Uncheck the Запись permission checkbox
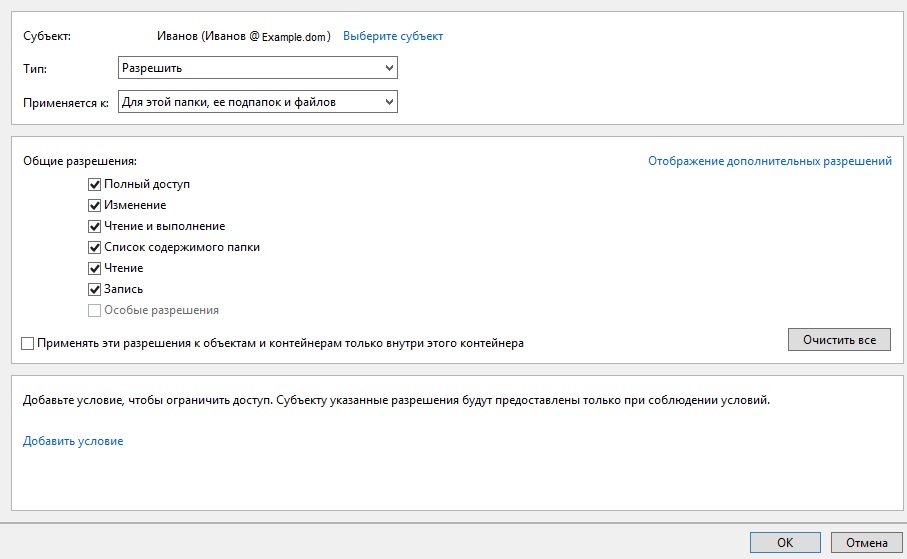The image size is (907, 559). (x=95, y=289)
